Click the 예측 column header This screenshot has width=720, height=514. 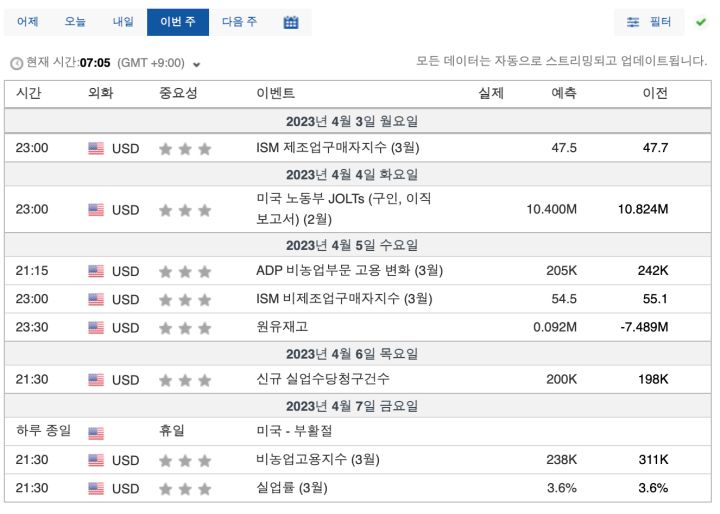point(563,93)
